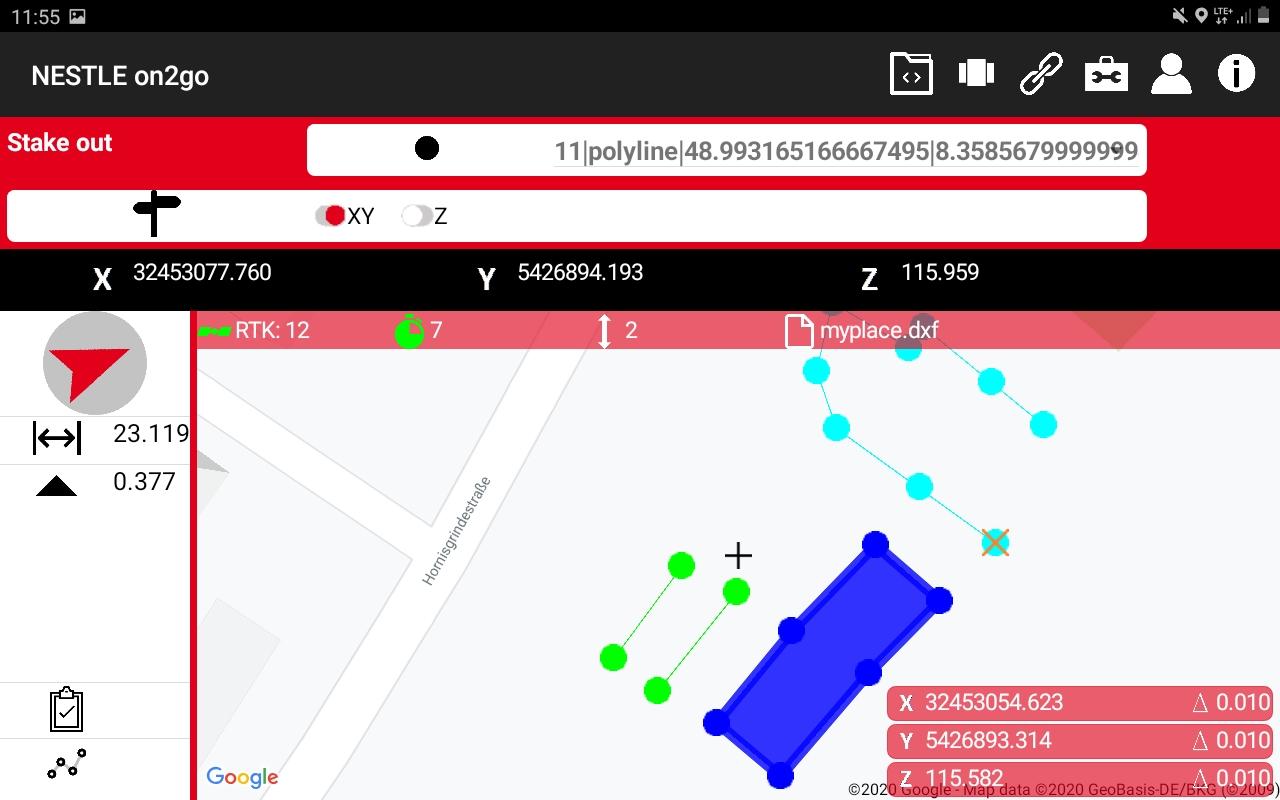The height and width of the screenshot is (800, 1280).
Task: Tap the system clock 11:55
Action: tap(35, 17)
